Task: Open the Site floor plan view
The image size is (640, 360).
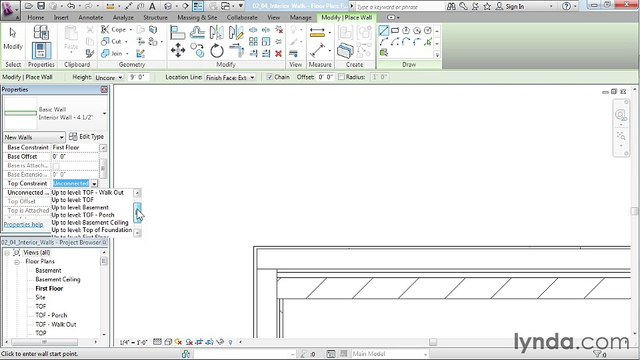Action: [x=40, y=298]
